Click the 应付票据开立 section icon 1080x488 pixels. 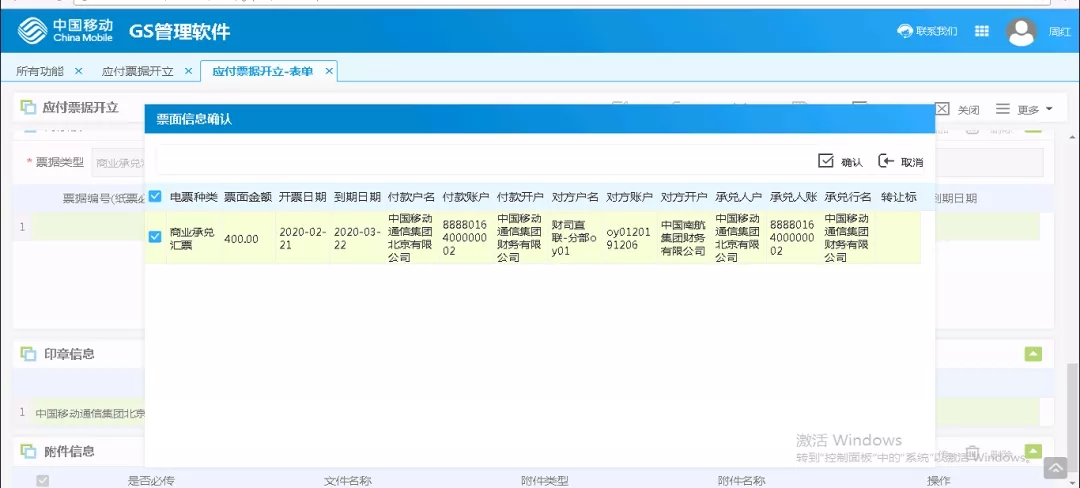[28, 108]
